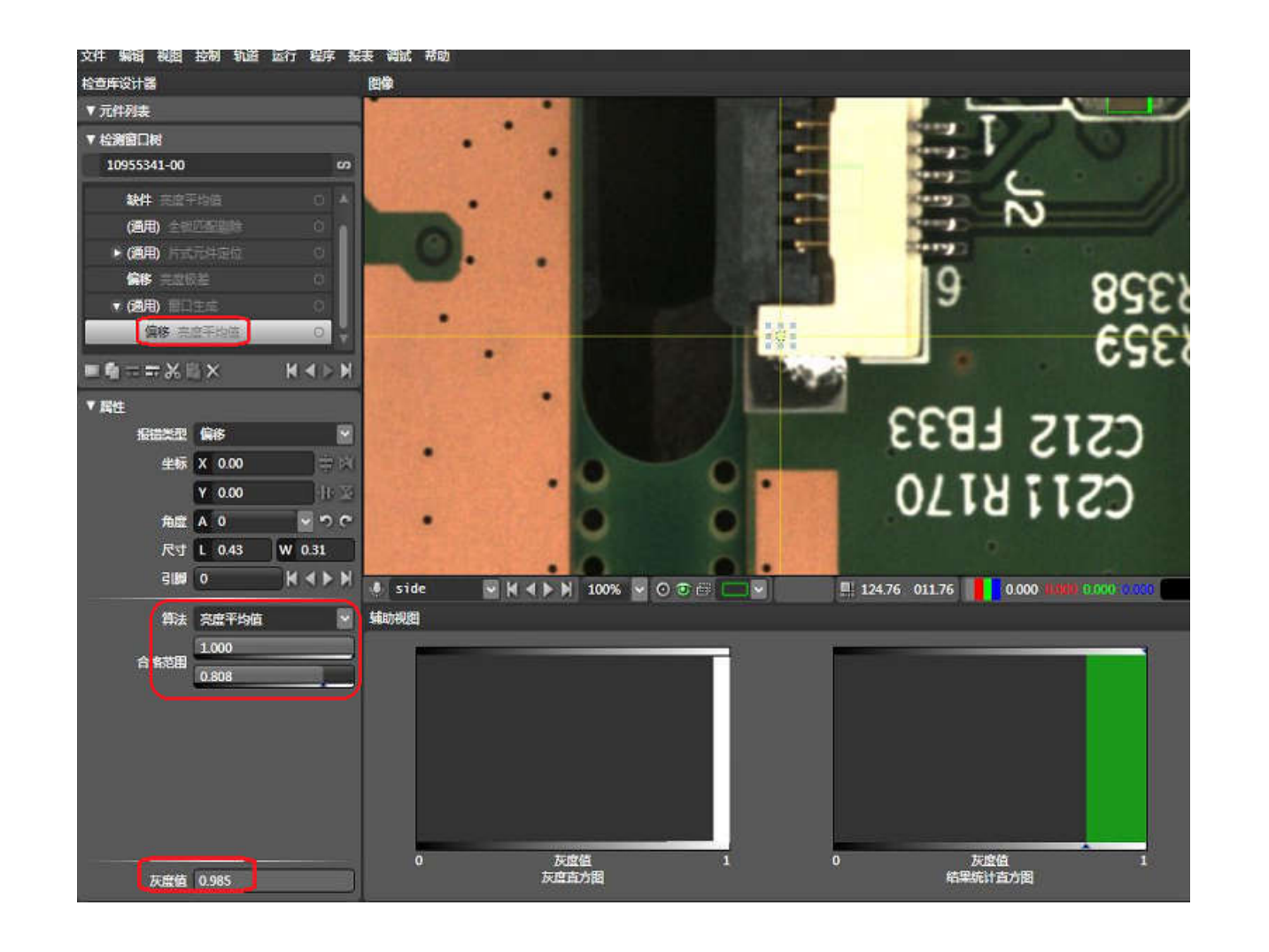Click the microphone icon left of side dropdown
Image resolution: width=1269 pixels, height=952 pixels.
[x=376, y=589]
